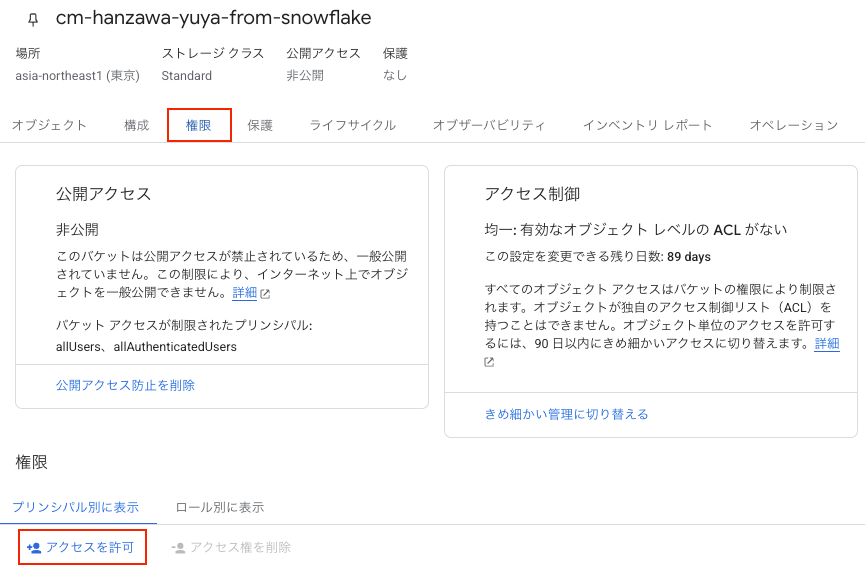The image size is (865, 574).
Task: Select プリンシパル別に表示 view tab
Action: (76, 507)
